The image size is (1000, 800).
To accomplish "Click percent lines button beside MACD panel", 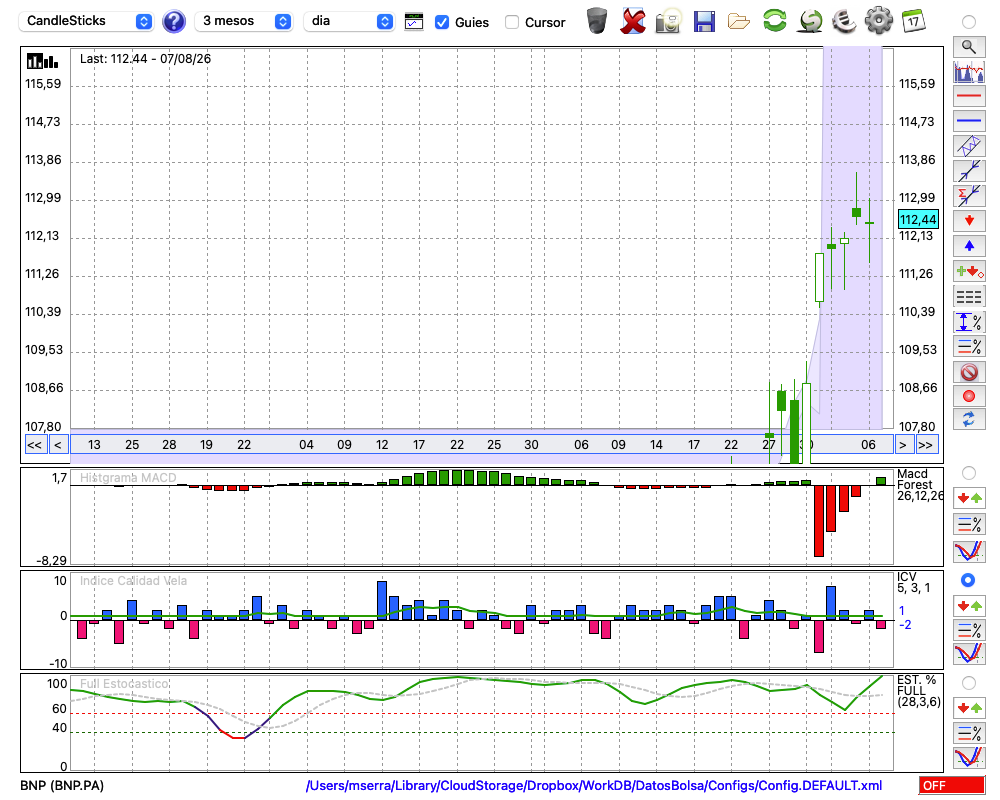I will point(969,524).
